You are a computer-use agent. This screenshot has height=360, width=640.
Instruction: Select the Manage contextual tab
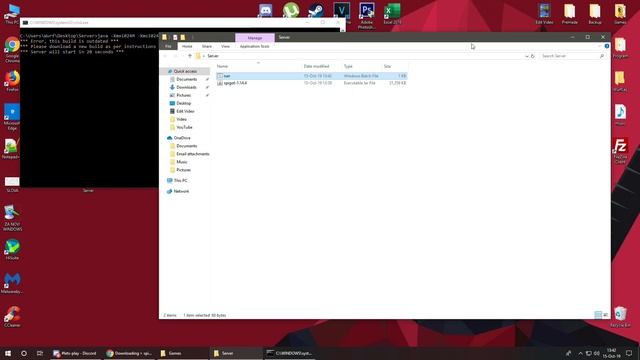[x=255, y=38]
